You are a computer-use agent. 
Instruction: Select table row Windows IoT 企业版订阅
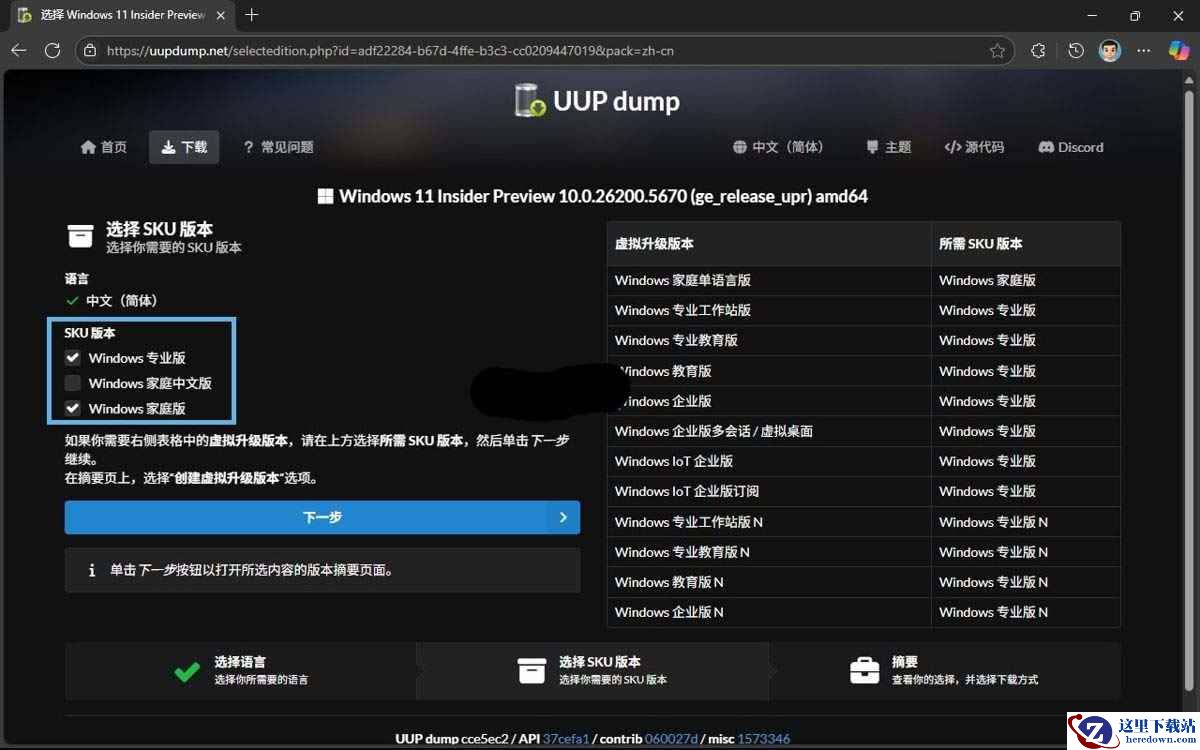[863, 491]
